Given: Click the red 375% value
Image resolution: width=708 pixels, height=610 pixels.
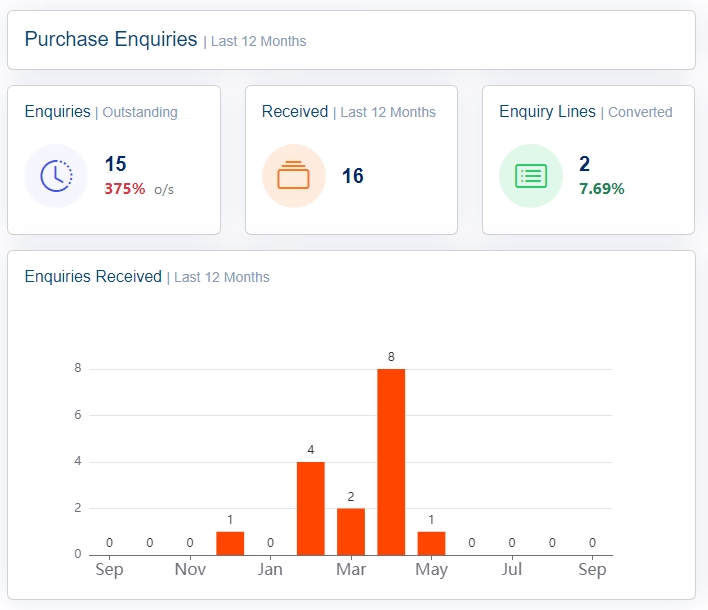Looking at the screenshot, I should pyautogui.click(x=125, y=189).
